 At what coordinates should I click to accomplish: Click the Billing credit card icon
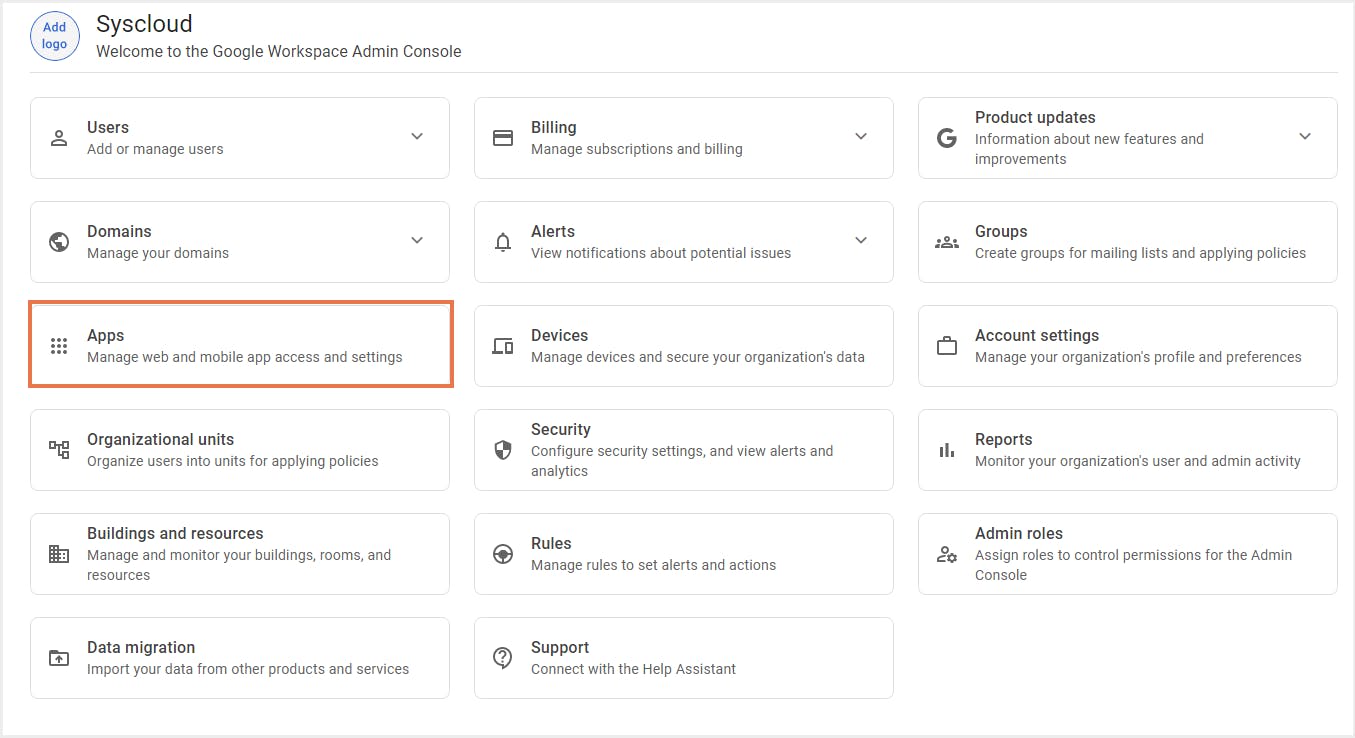click(503, 138)
